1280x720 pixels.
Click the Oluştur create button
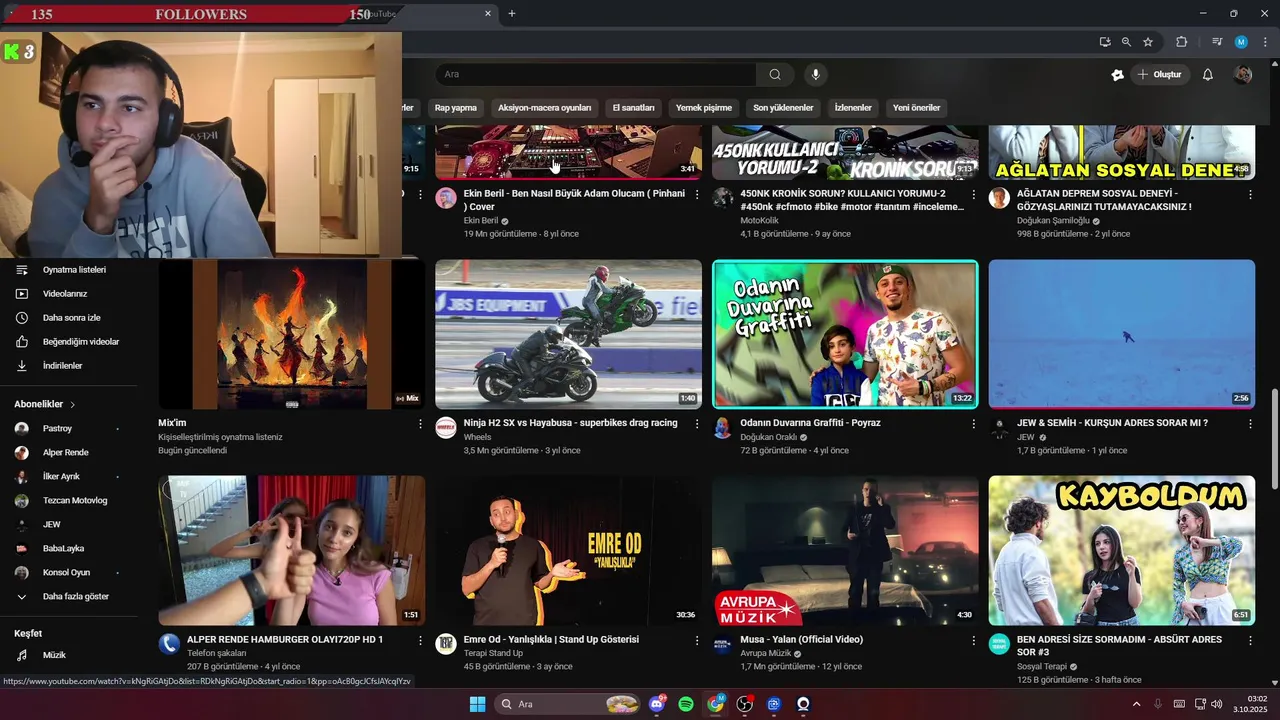coord(1160,75)
